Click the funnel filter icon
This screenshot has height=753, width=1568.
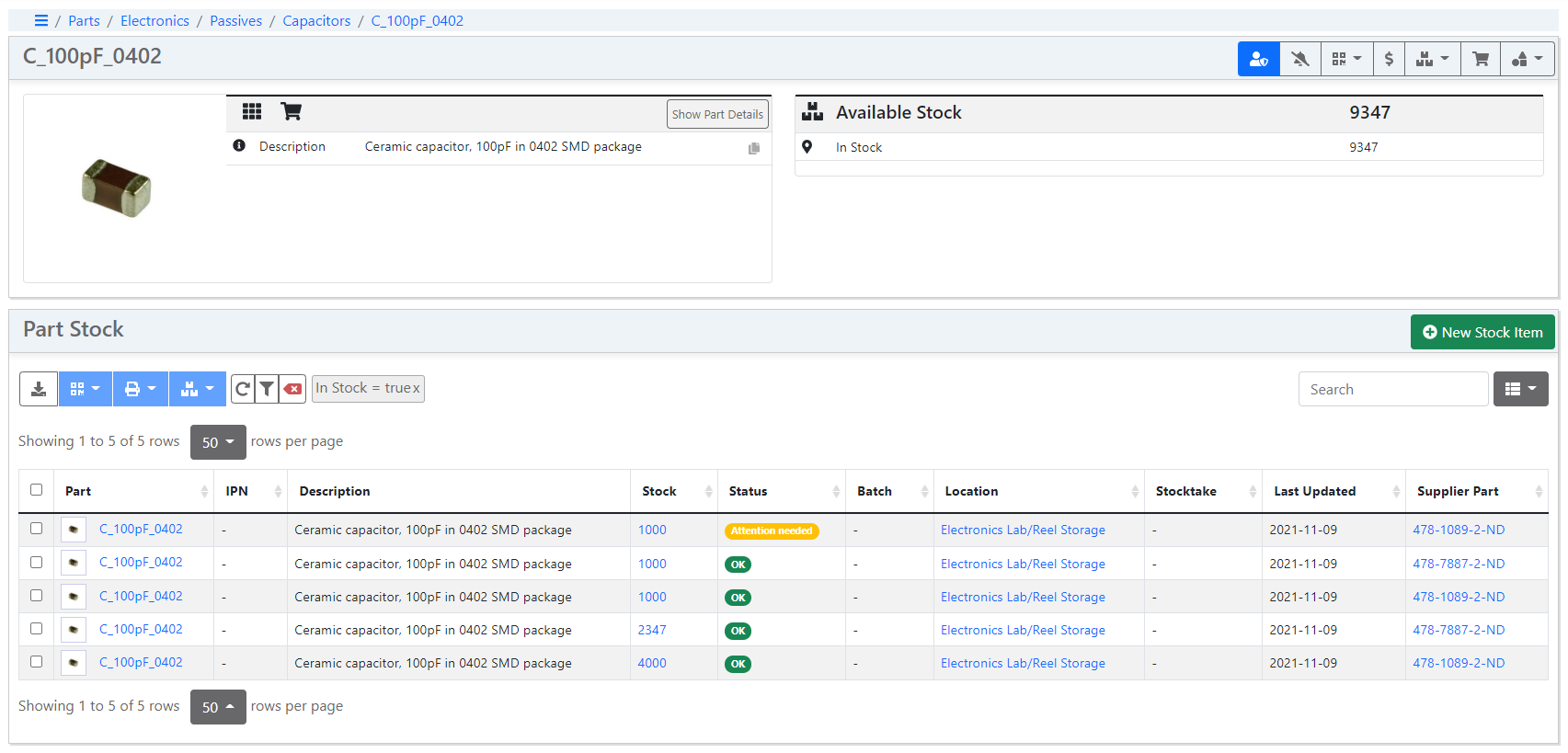coord(267,389)
